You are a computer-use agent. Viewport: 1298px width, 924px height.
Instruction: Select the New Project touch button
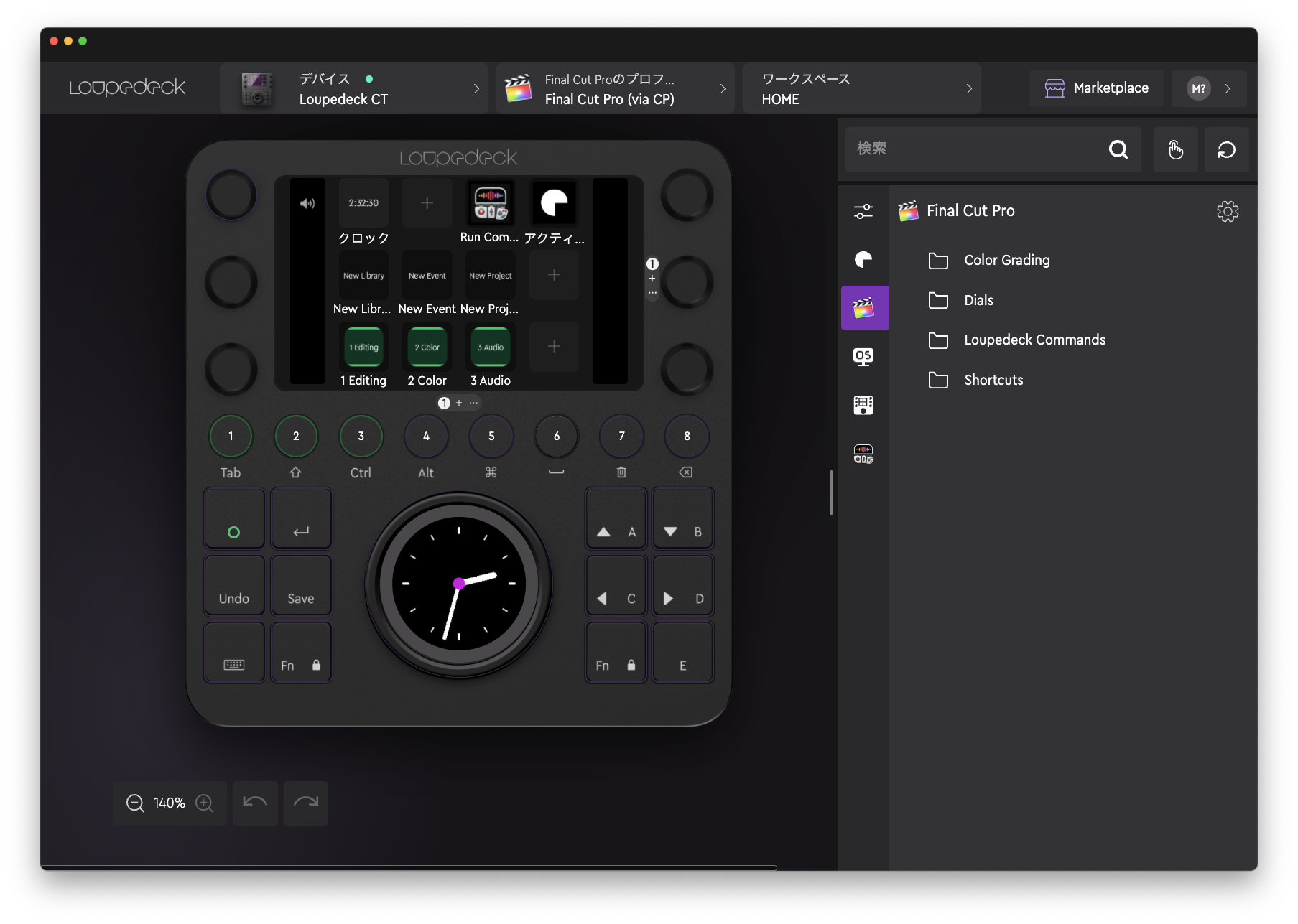(491, 275)
